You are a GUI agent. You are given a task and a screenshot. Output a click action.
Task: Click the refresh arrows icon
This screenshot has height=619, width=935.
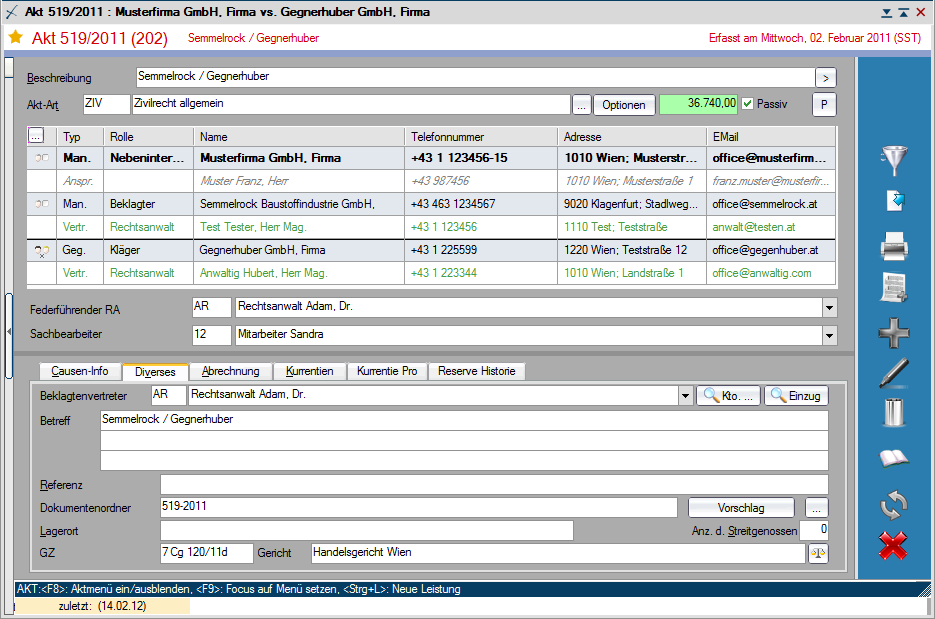coord(893,504)
